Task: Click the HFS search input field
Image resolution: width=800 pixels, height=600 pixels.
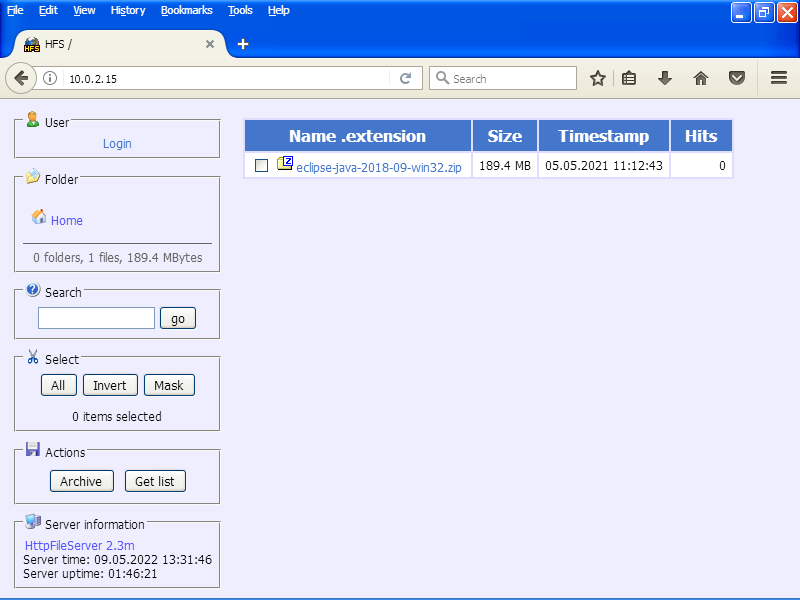Action: pos(96,318)
